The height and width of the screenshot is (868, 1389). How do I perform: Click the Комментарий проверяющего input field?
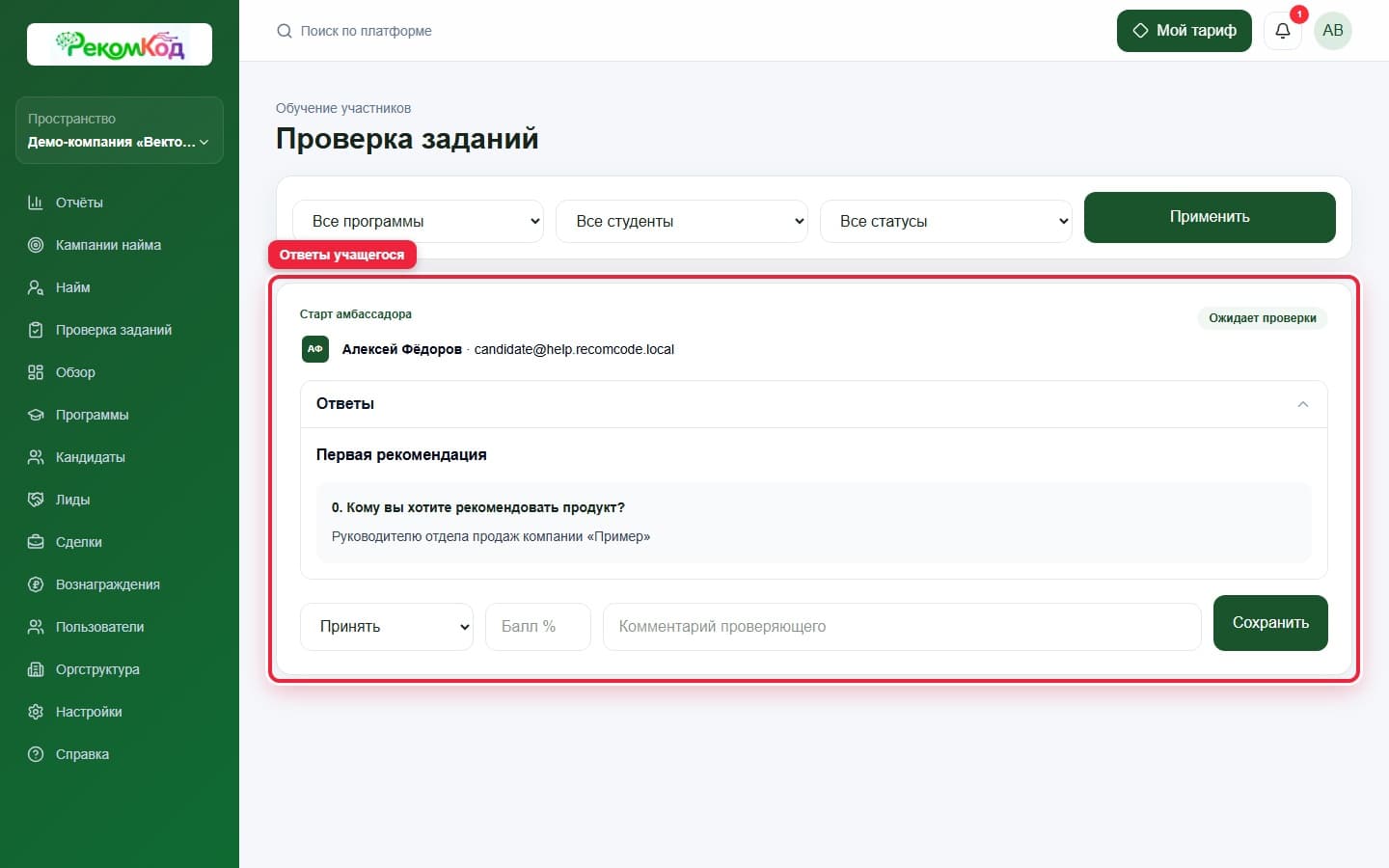902,627
